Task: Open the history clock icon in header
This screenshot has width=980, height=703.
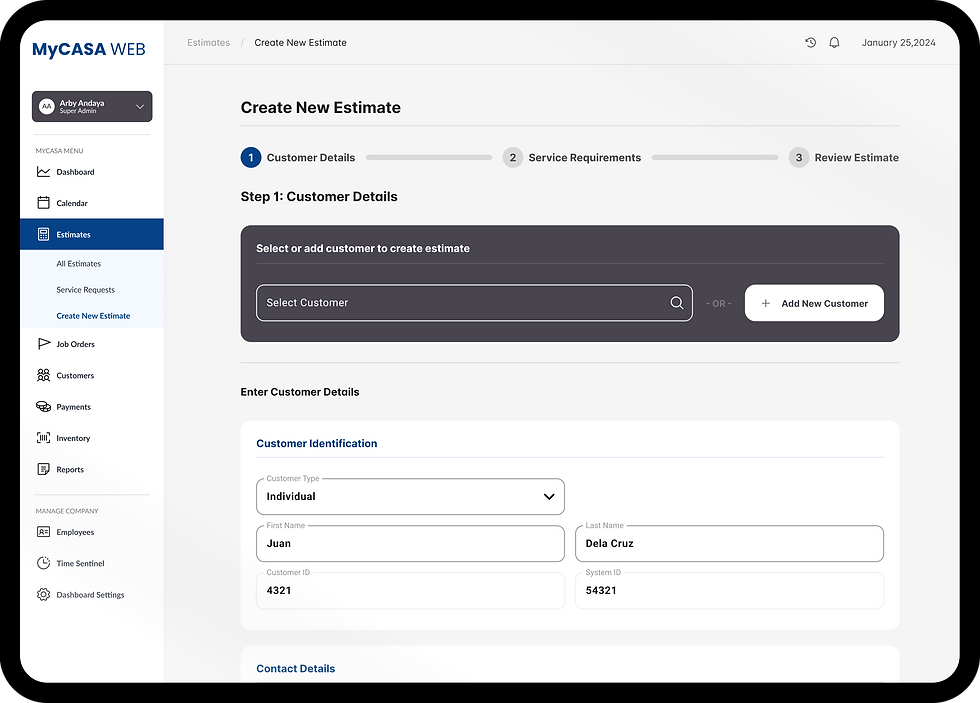Action: pyautogui.click(x=810, y=42)
